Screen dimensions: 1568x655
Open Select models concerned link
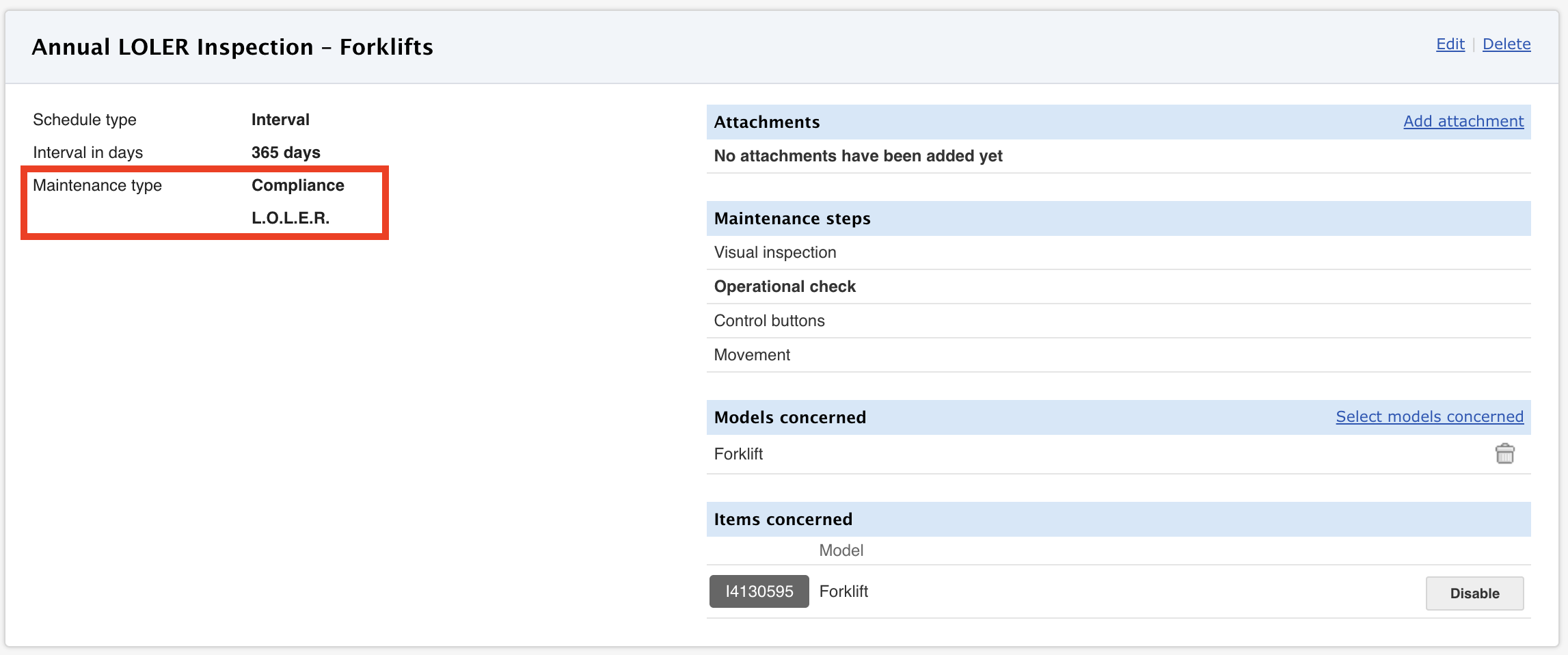[x=1429, y=417]
